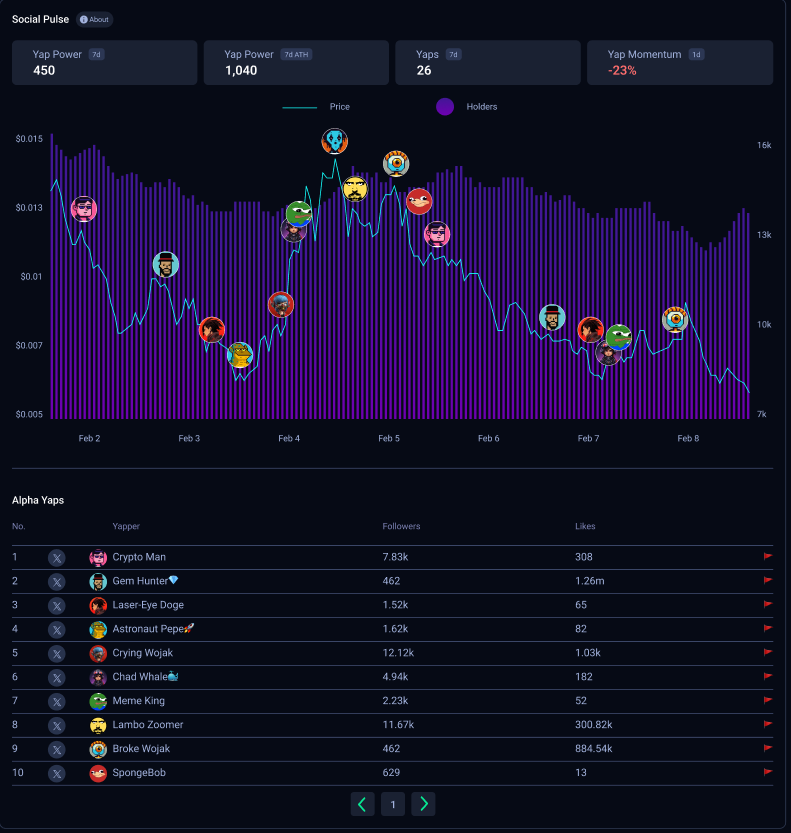
Task: Click the About info badge
Action: (94, 19)
